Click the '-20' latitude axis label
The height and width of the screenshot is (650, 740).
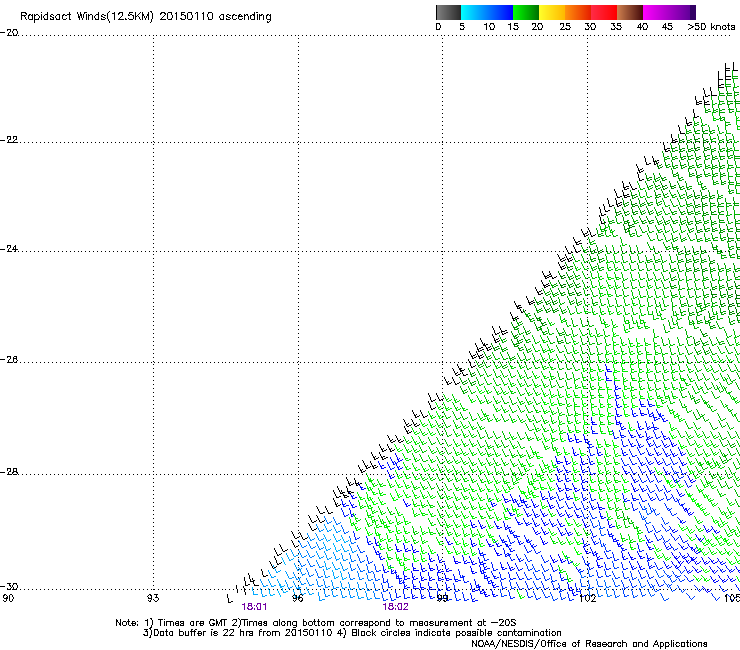click(x=9, y=33)
